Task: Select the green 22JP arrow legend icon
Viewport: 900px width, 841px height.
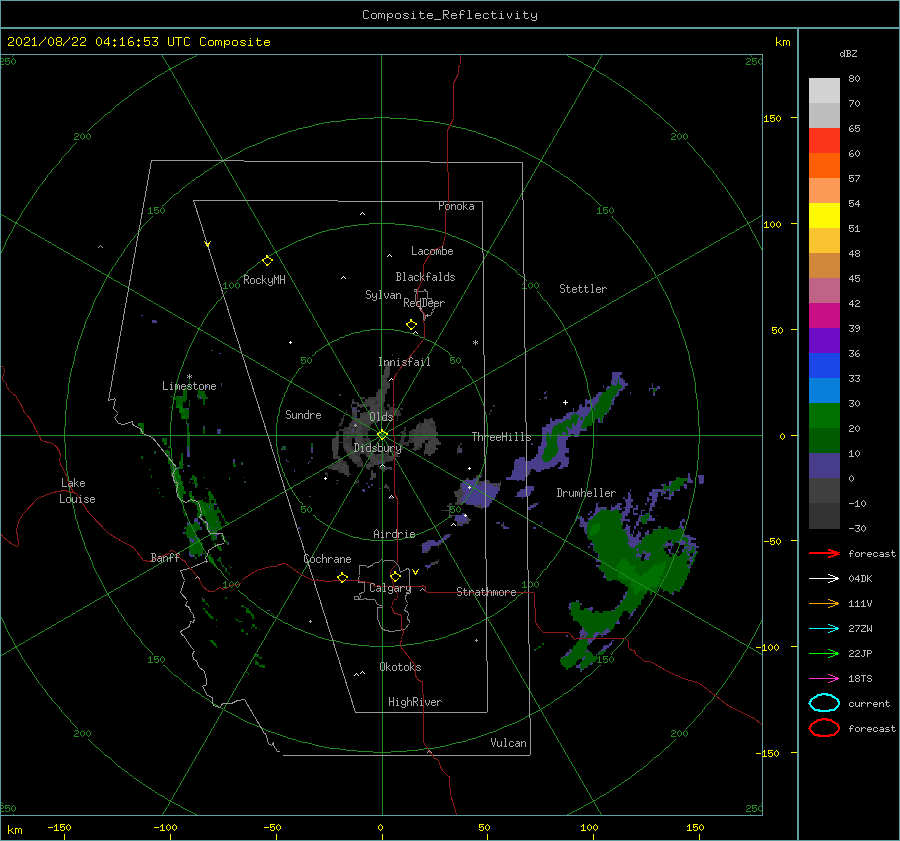Action: pyautogui.click(x=824, y=653)
